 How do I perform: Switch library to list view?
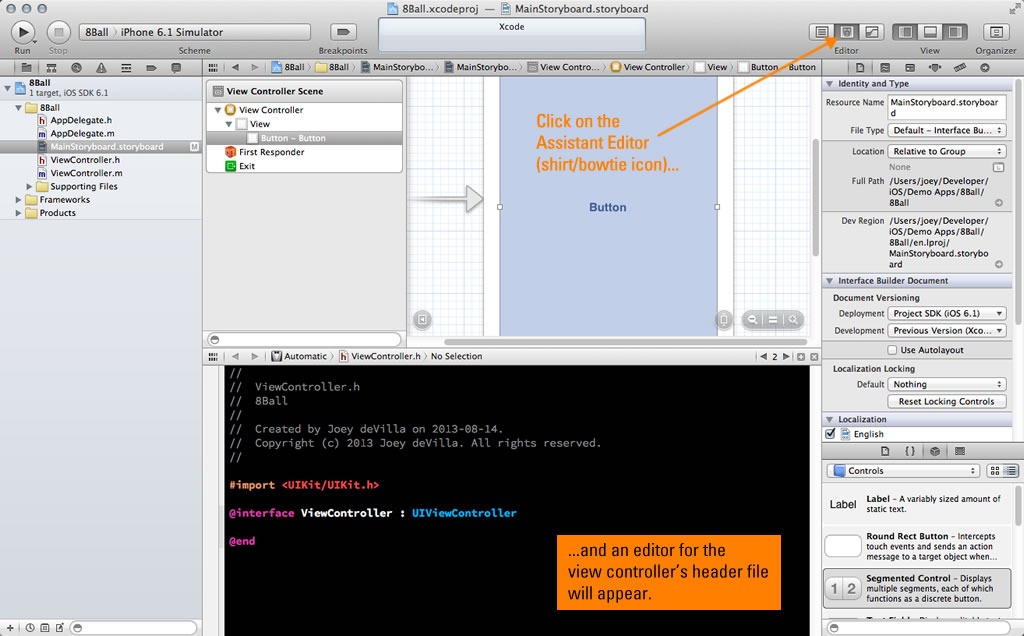(1011, 471)
